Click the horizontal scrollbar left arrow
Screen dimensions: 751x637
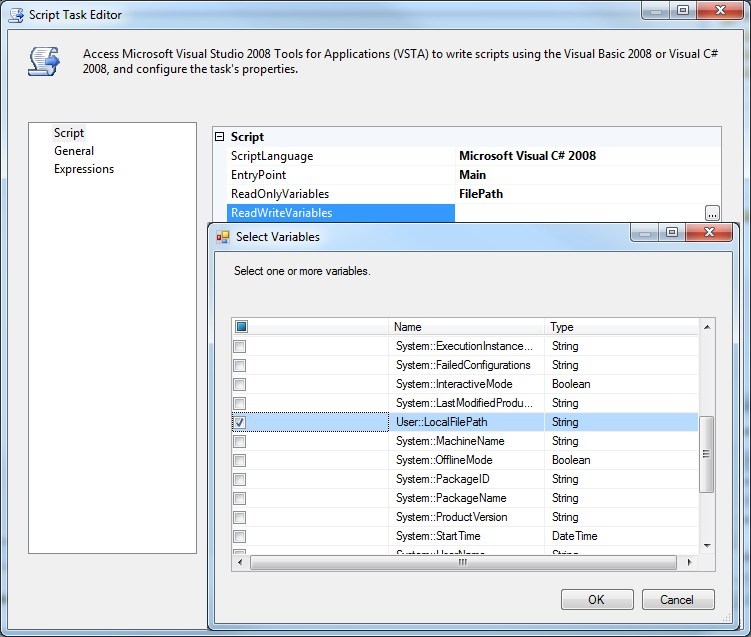click(240, 562)
